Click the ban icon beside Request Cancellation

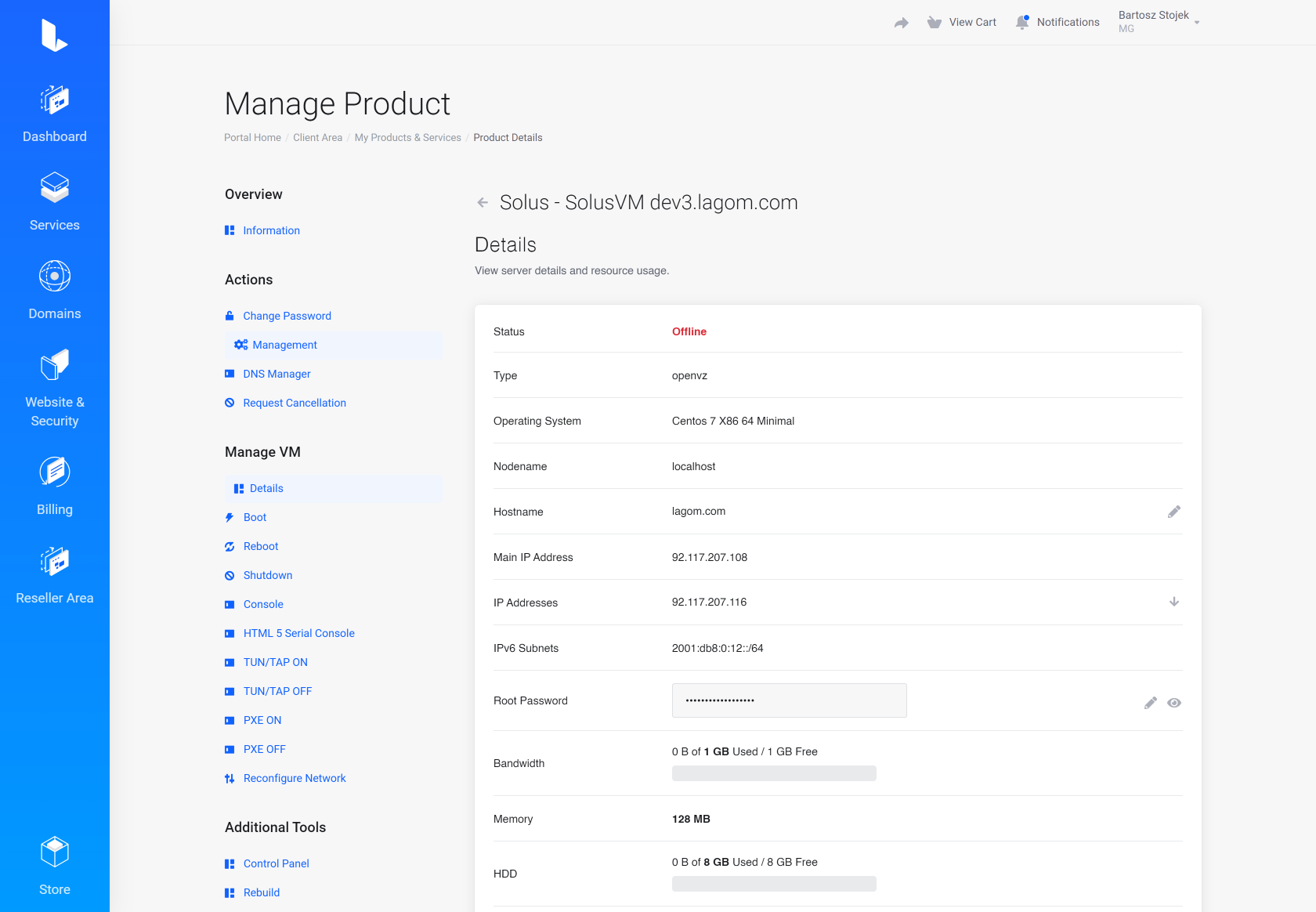pos(230,403)
